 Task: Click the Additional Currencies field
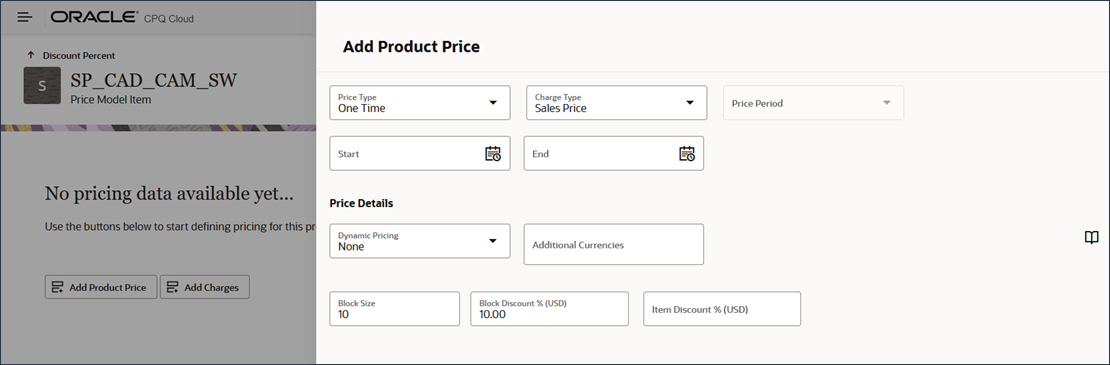(614, 245)
